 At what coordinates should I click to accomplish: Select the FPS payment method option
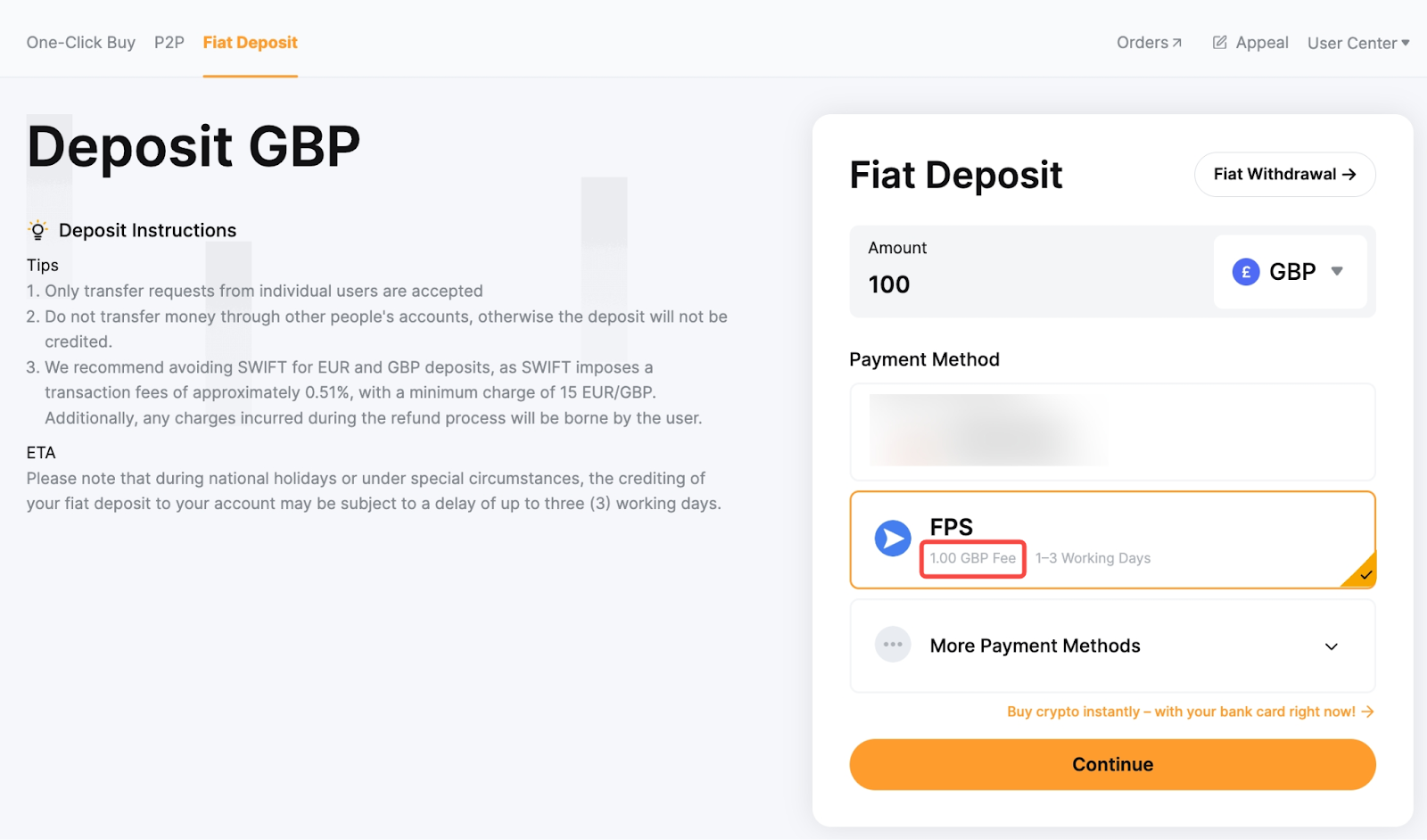pyautogui.click(x=1111, y=539)
